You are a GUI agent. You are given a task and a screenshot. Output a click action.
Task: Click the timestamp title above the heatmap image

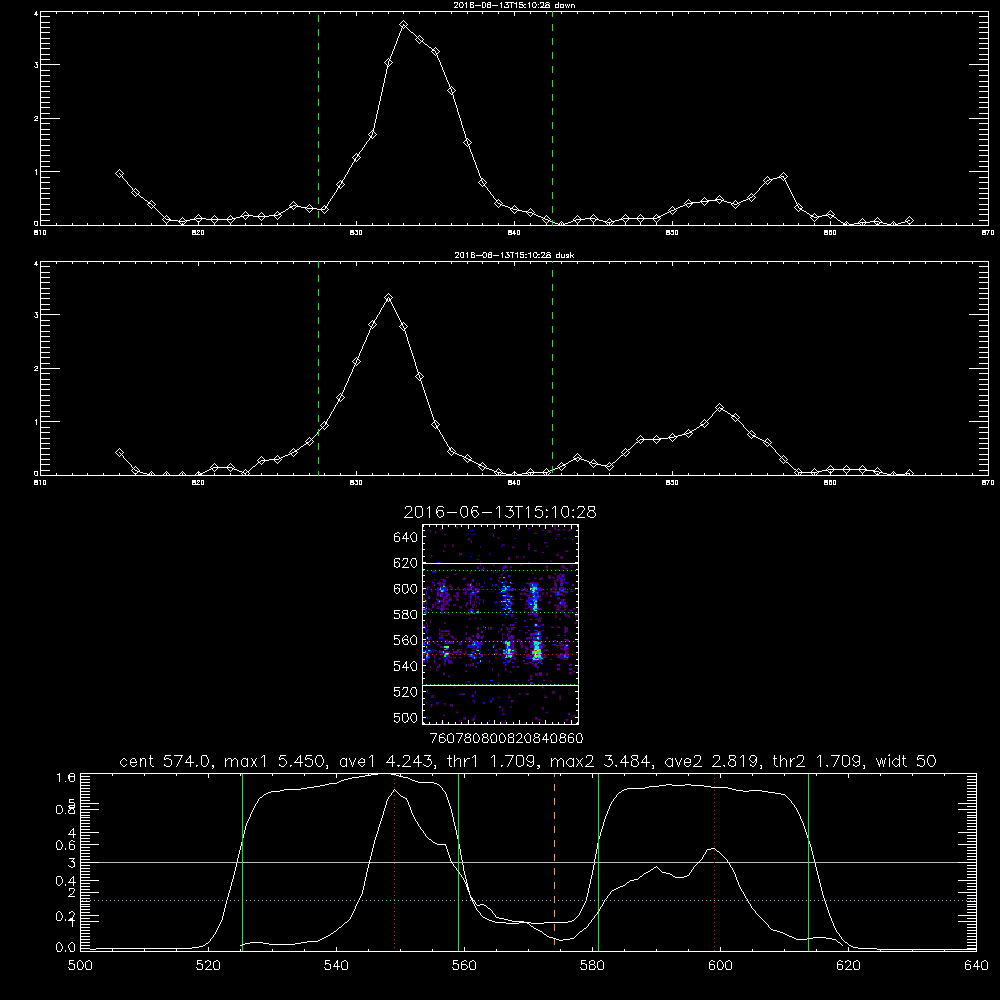(x=500, y=512)
